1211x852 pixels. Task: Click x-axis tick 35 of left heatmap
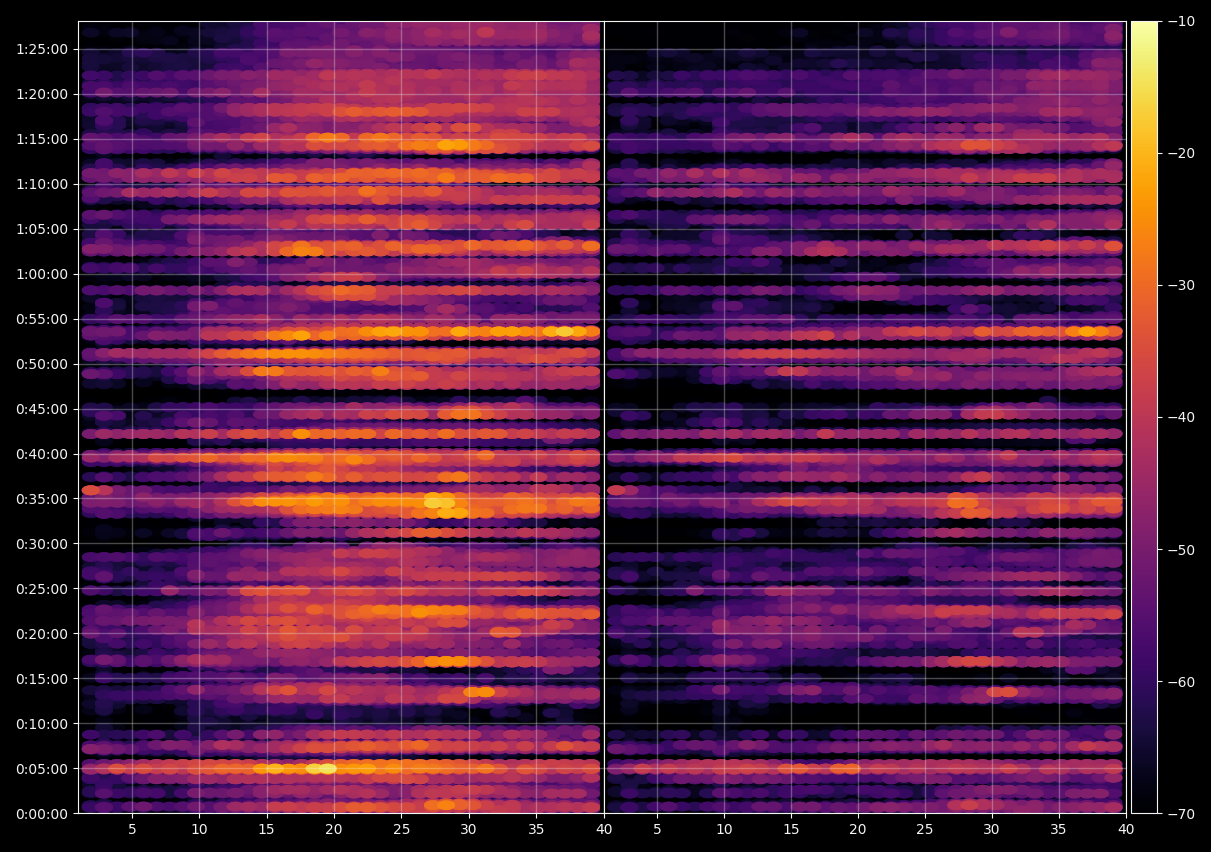coord(536,830)
